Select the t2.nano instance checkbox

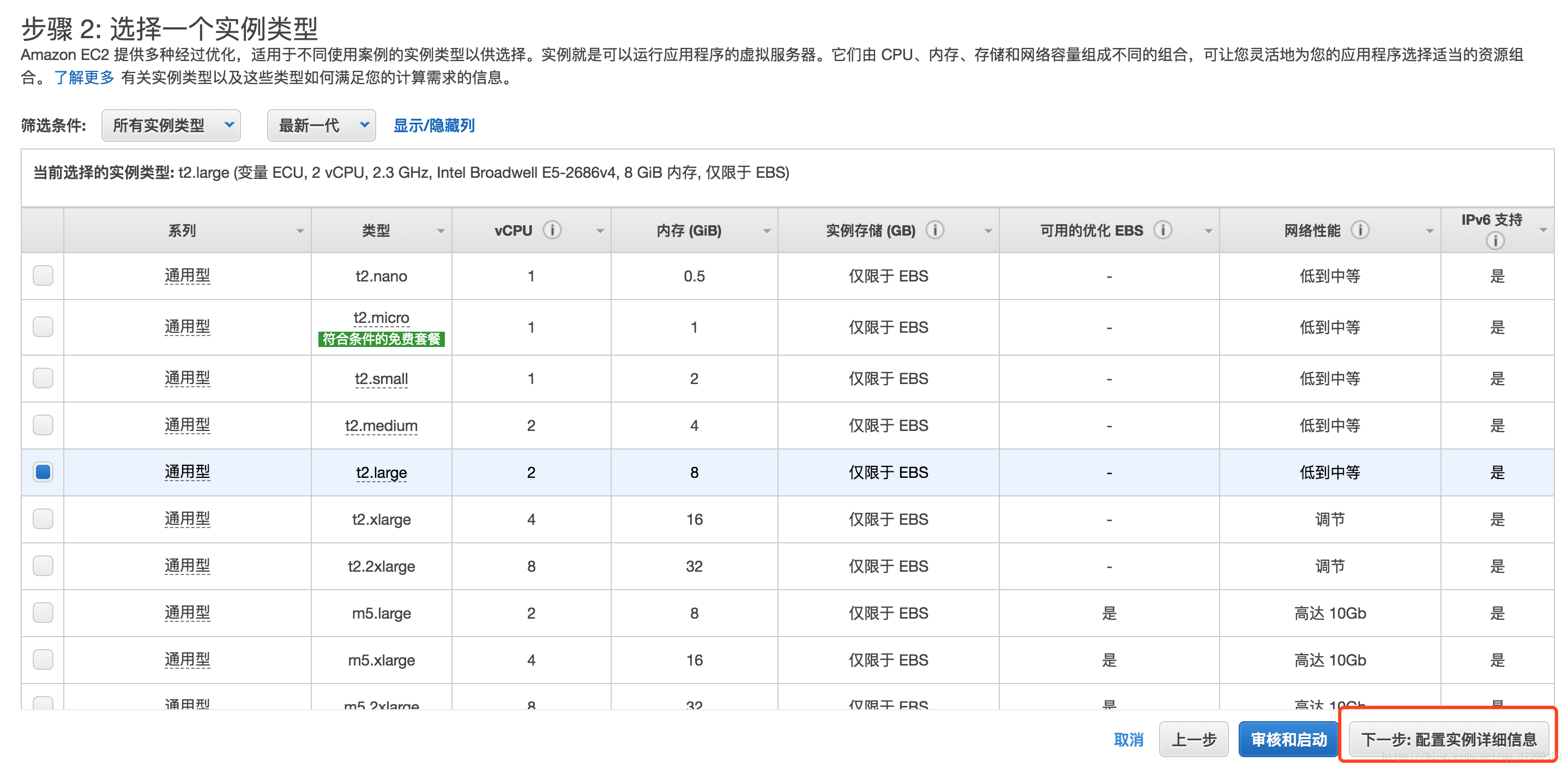[x=43, y=275]
